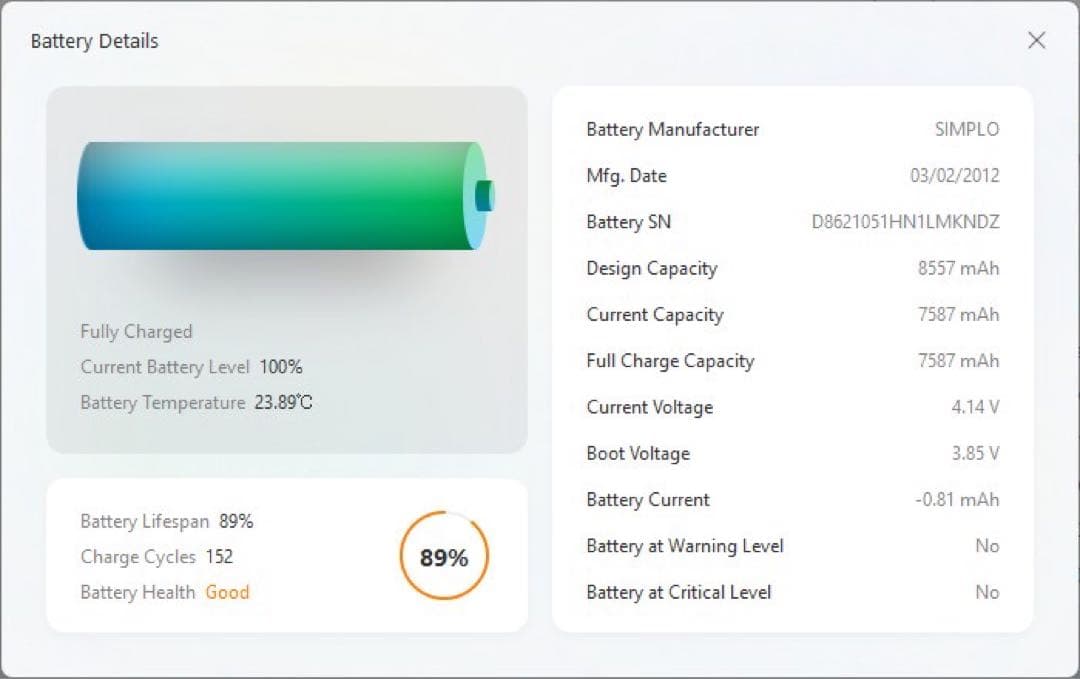Click the 89% lifespan ring gauge
Screen dimensions: 1080x679
coord(444,557)
